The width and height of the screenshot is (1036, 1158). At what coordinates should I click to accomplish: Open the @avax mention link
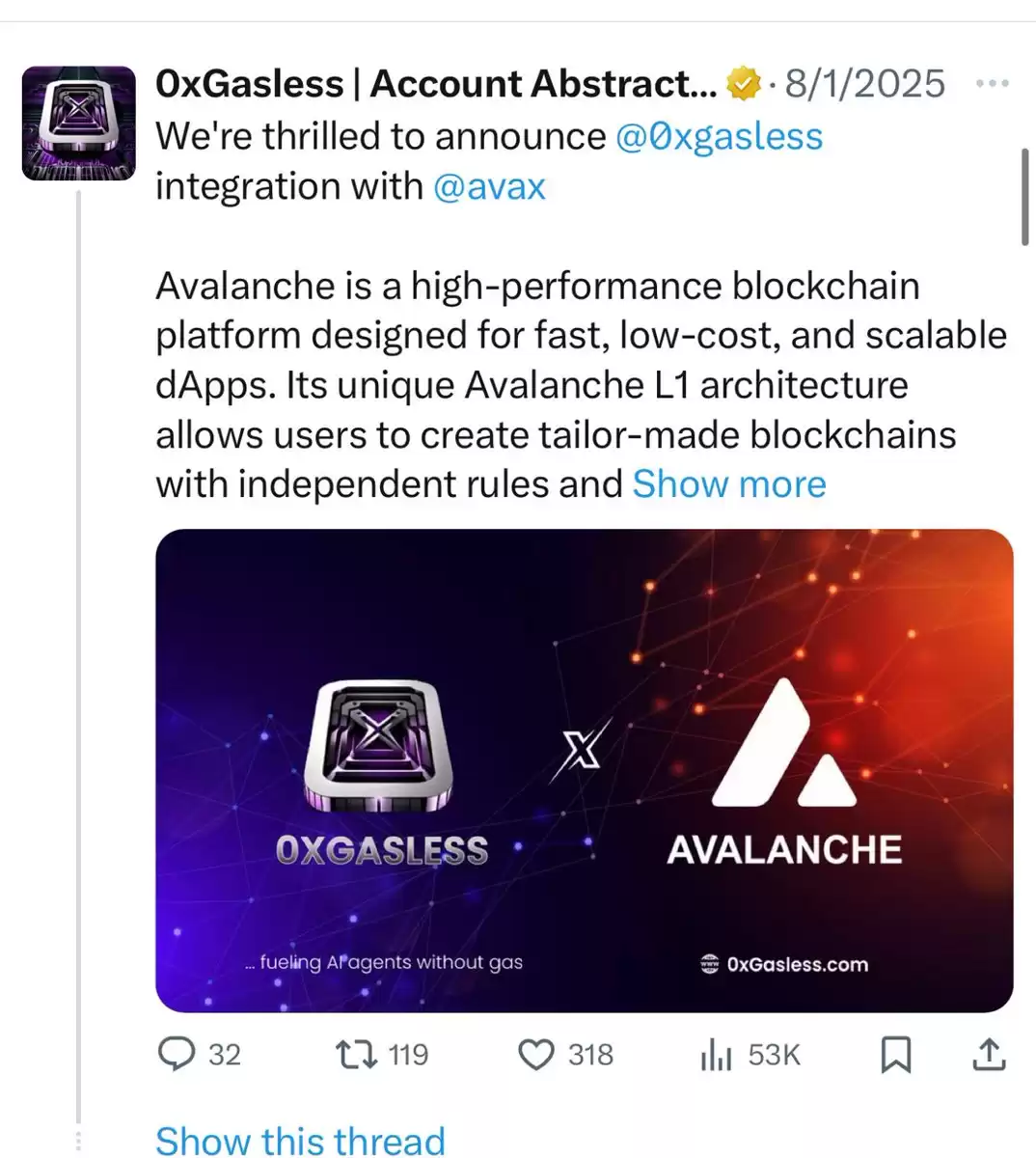click(489, 186)
